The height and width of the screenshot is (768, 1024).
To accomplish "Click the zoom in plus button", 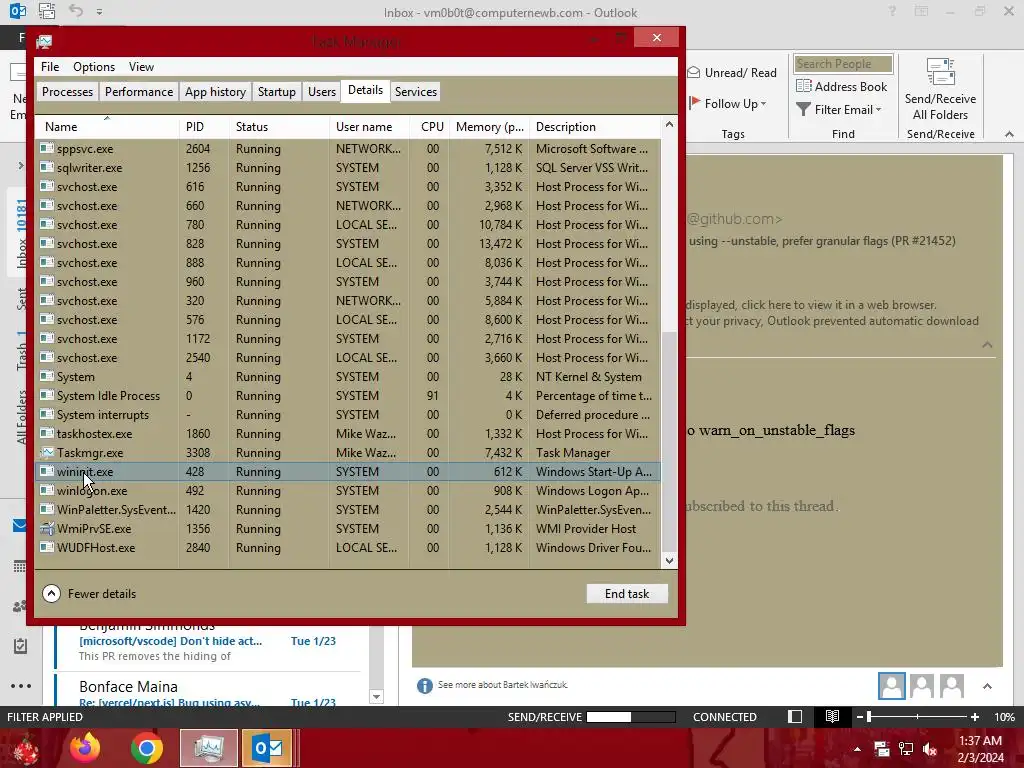I will (x=974, y=716).
